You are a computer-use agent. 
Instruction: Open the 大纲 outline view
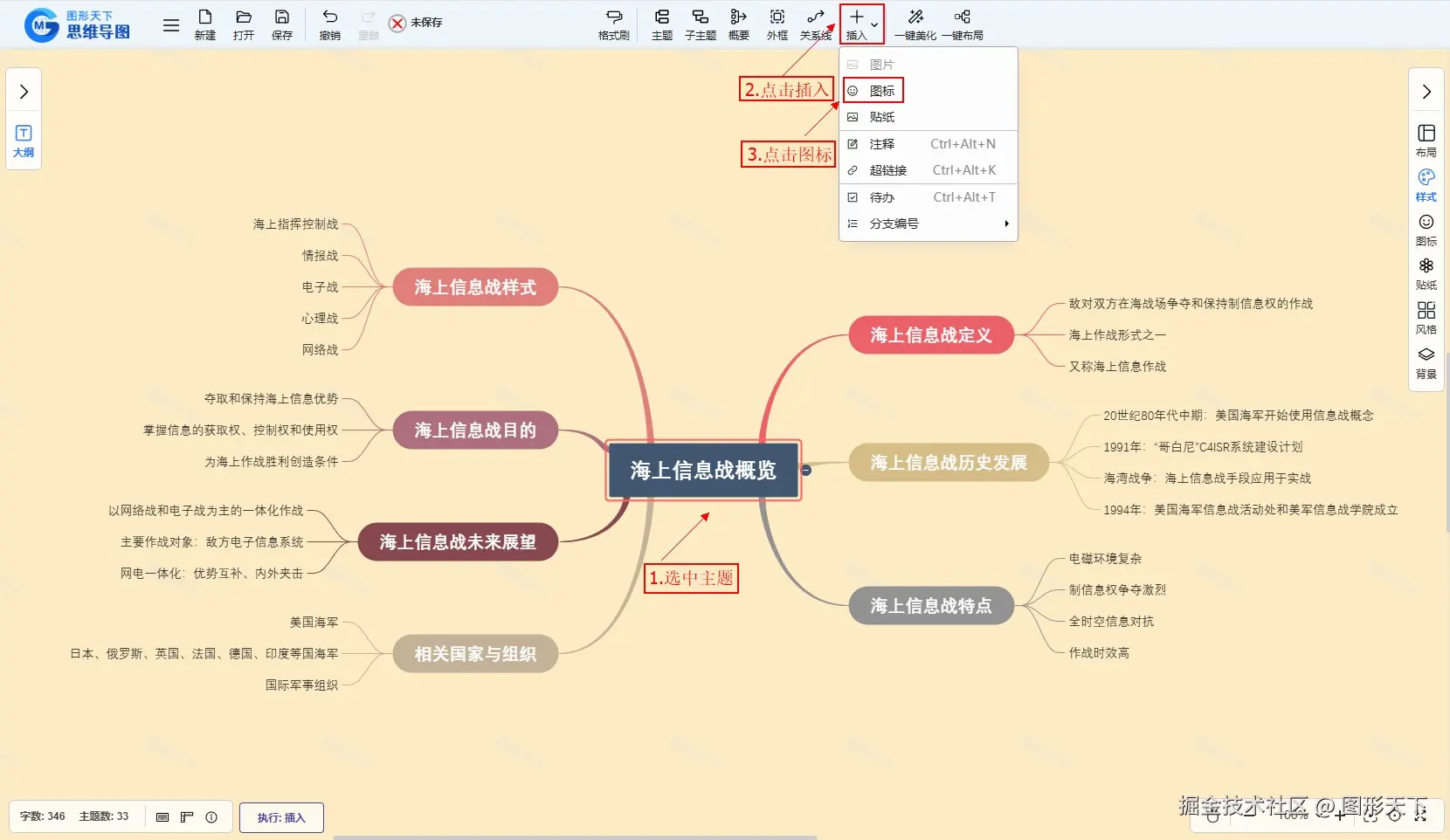point(24,141)
